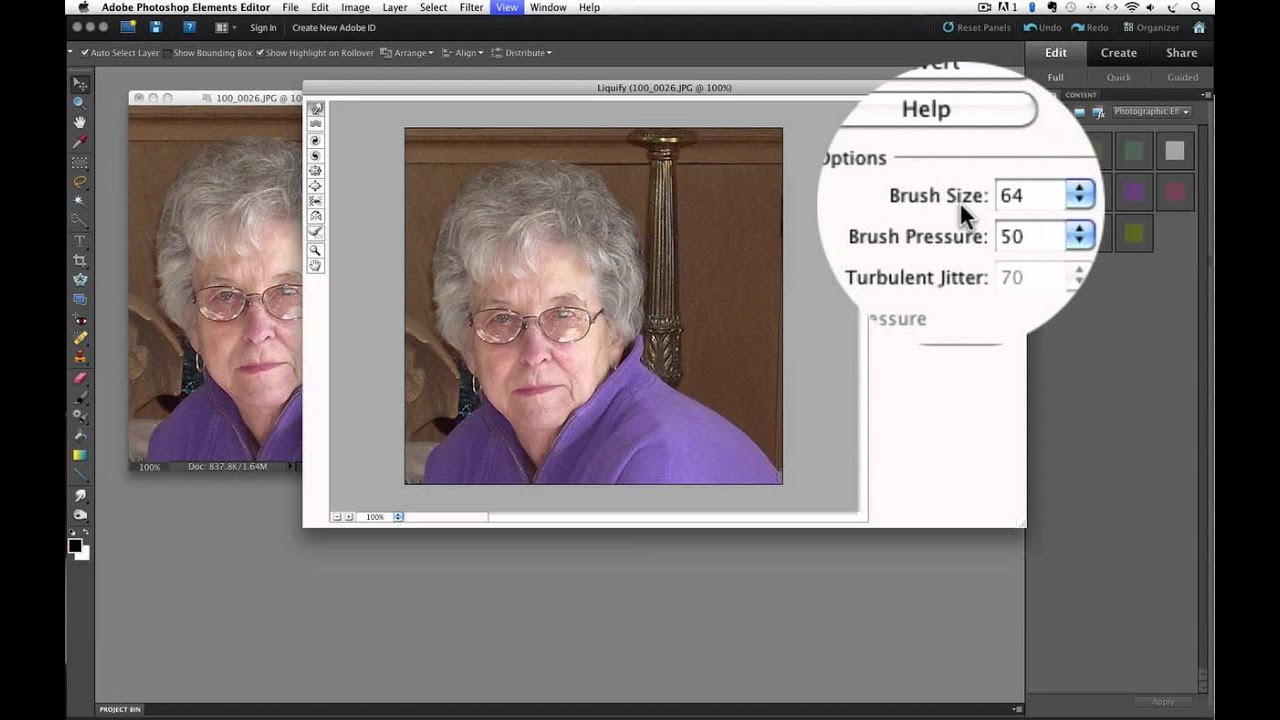Choose the Liquify Turbulence tool

tap(316, 125)
